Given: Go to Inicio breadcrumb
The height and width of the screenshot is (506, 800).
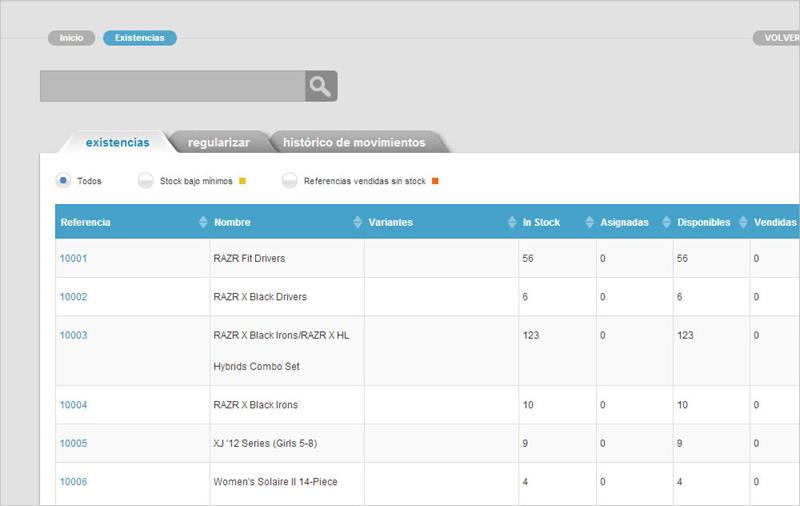Looking at the screenshot, I should tap(71, 38).
